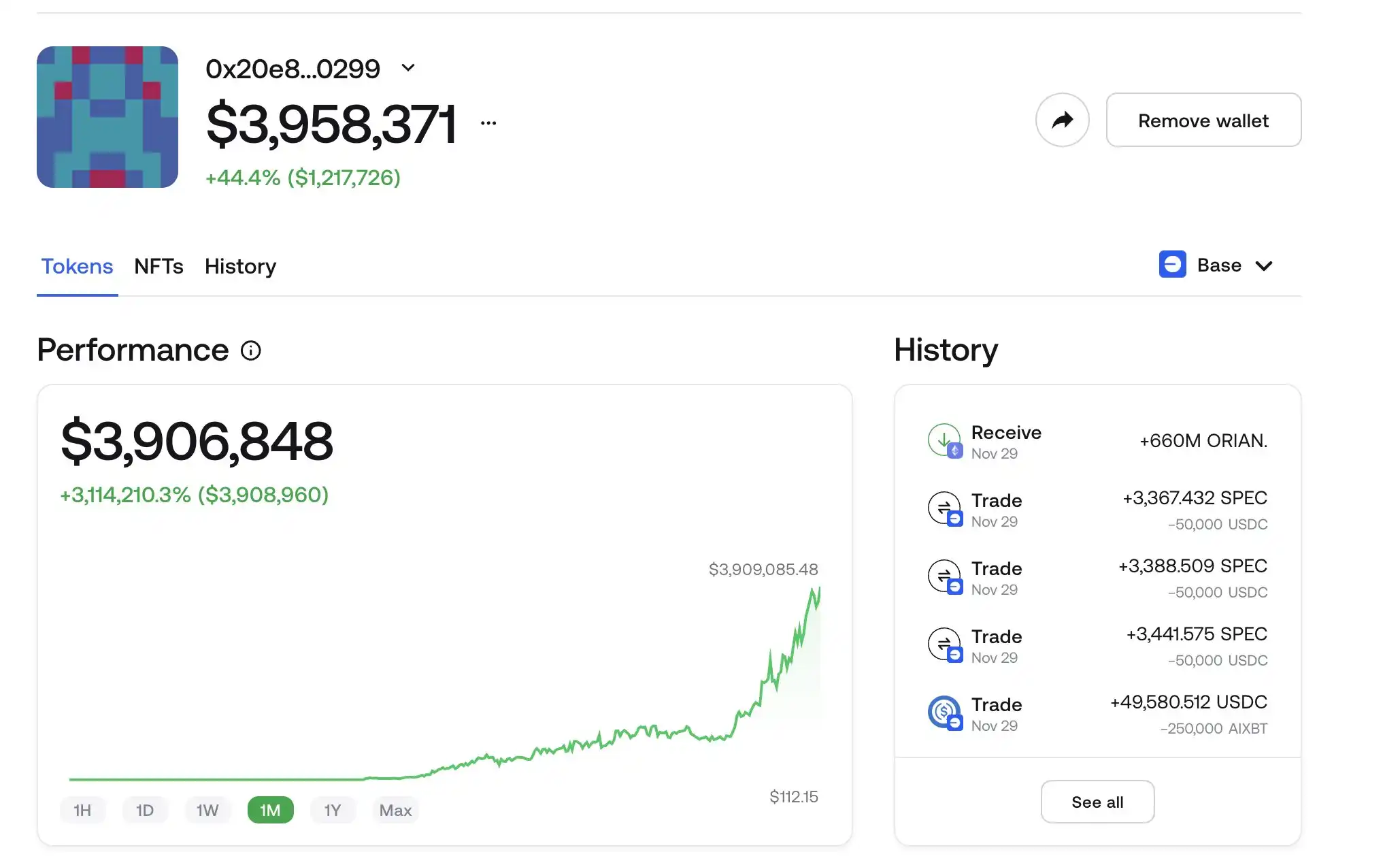Open the Base network dropdown
Viewport: 1400px width, 867px height.
(1264, 265)
